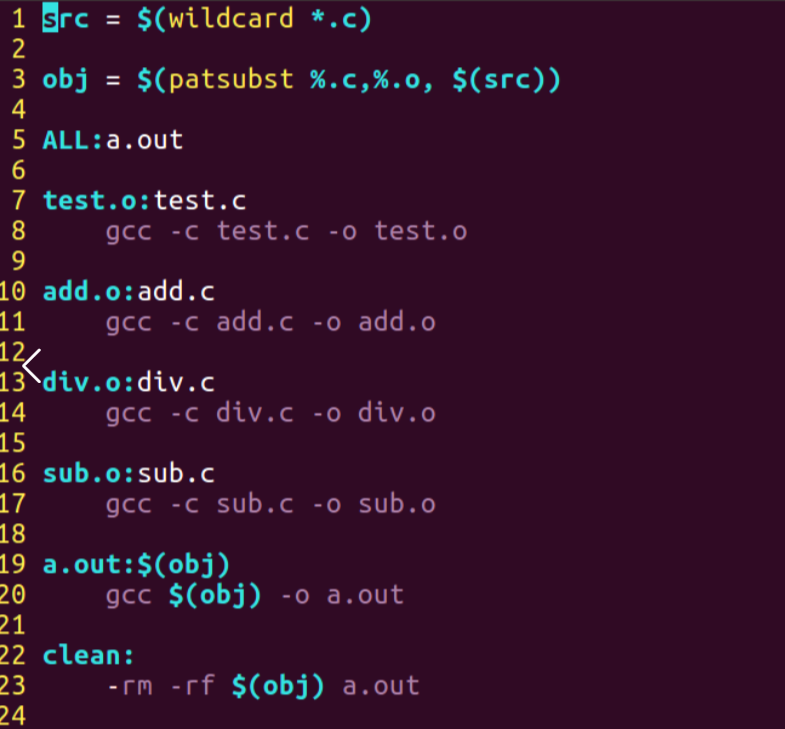Viewport: 785px width, 729px height.
Task: Click the 'a.out:$(obj)' rule on line 19
Action: (x=136, y=565)
